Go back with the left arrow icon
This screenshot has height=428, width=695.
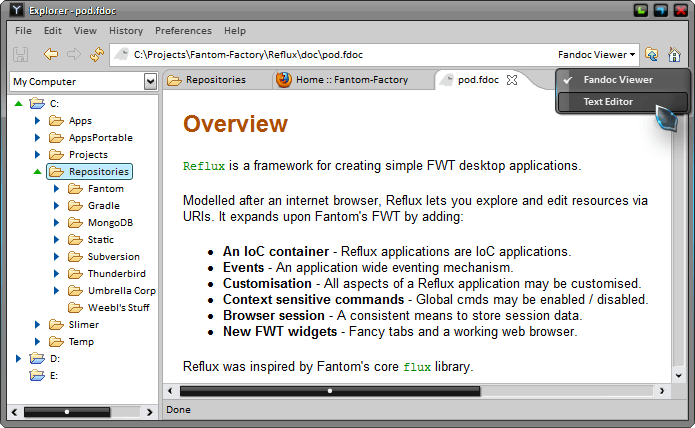pyautogui.click(x=50, y=54)
